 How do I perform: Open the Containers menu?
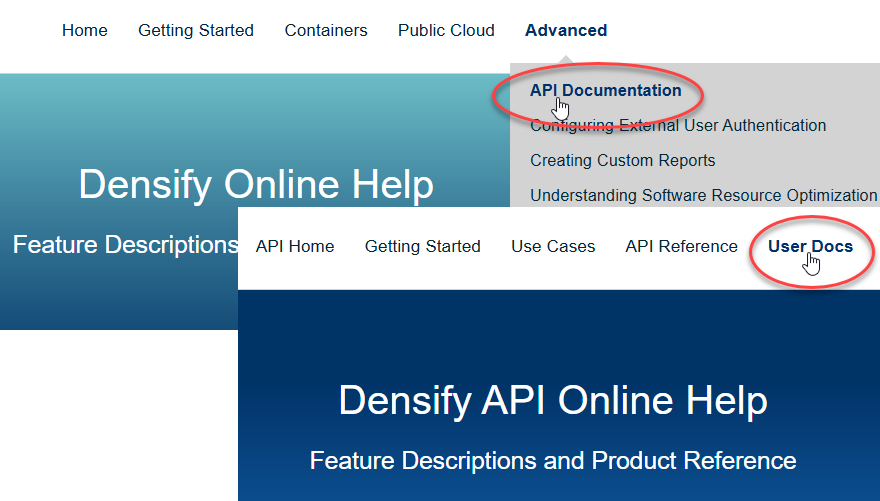[326, 30]
